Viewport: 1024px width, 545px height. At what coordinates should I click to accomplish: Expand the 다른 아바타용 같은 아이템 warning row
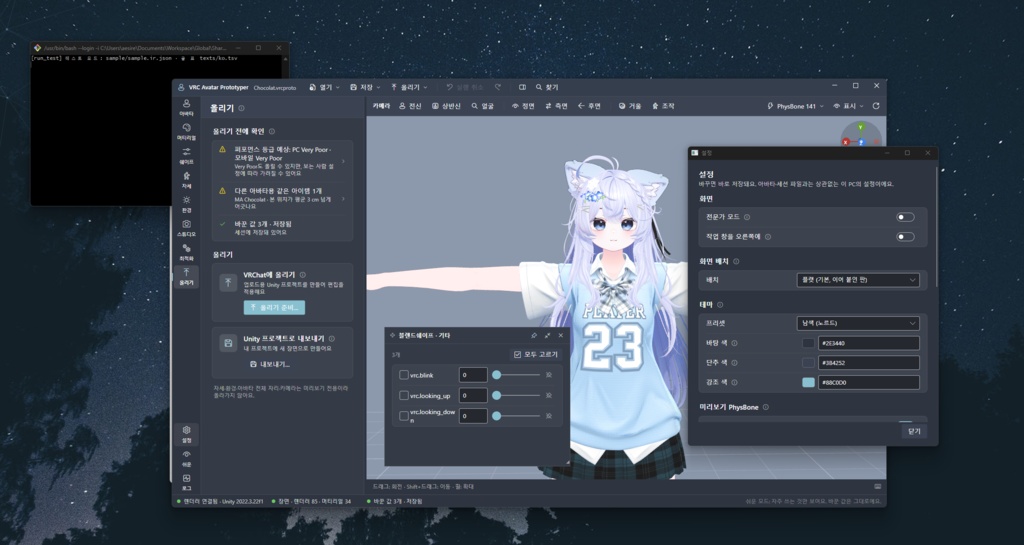click(282, 198)
